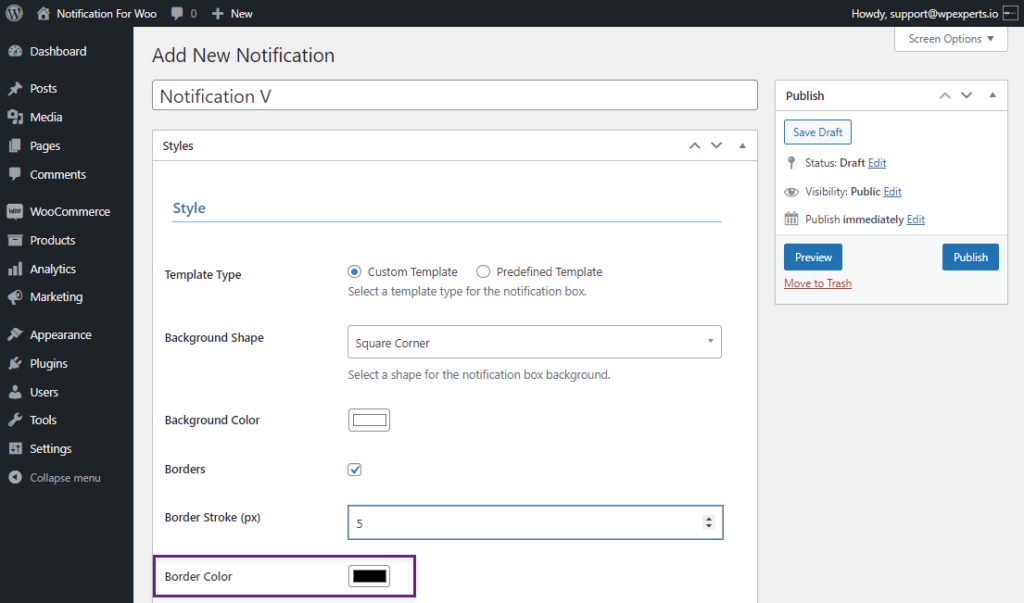Click the eye icon beside Visibility
The height and width of the screenshot is (603, 1024).
tap(791, 191)
